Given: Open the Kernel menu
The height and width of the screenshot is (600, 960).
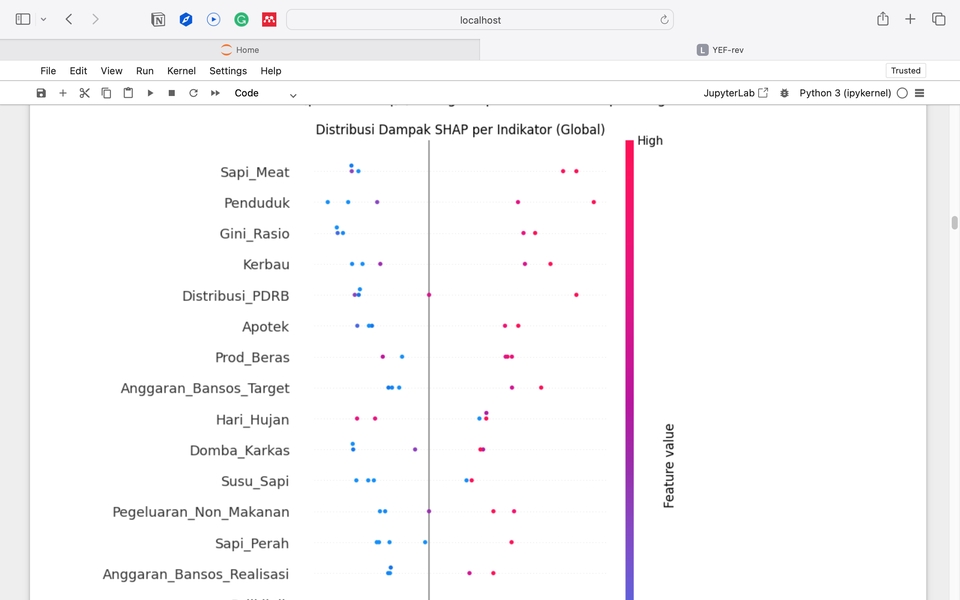Looking at the screenshot, I should tap(181, 71).
